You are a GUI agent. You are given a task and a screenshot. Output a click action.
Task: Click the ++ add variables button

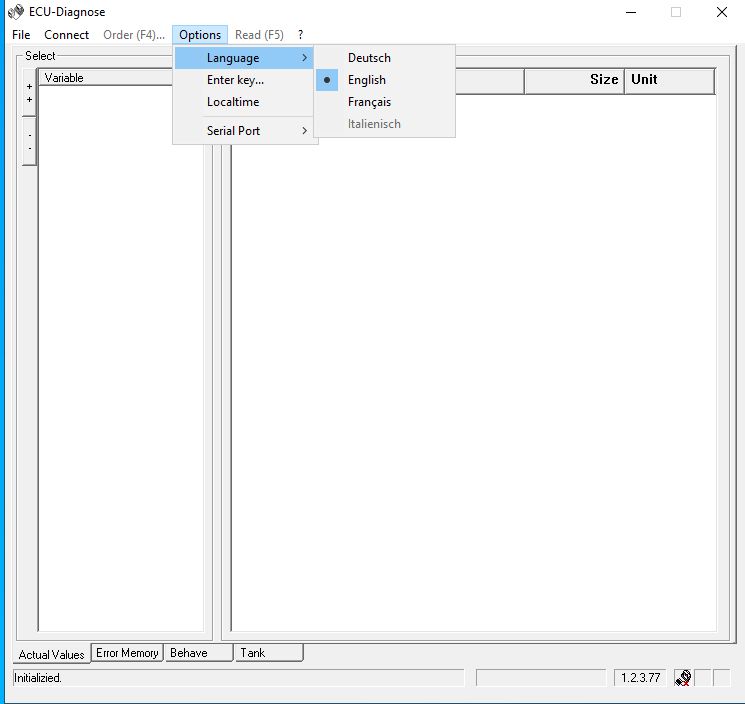[29, 93]
